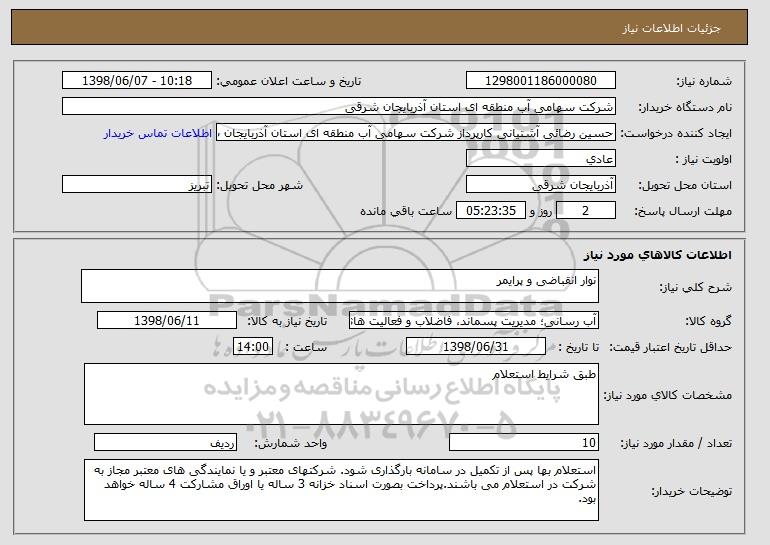Click the label تاریخ و ساعت اعلان عمومی
The height and width of the screenshot is (545, 770).
click(289, 81)
